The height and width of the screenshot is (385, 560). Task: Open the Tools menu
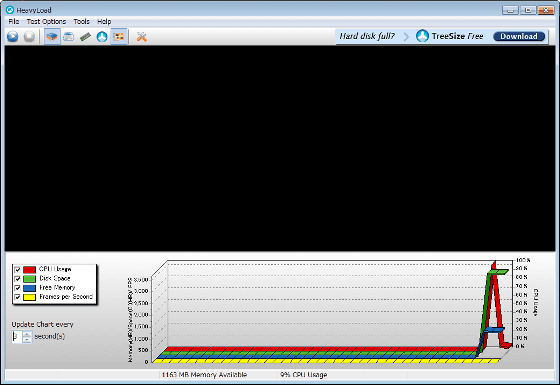pyautogui.click(x=81, y=21)
